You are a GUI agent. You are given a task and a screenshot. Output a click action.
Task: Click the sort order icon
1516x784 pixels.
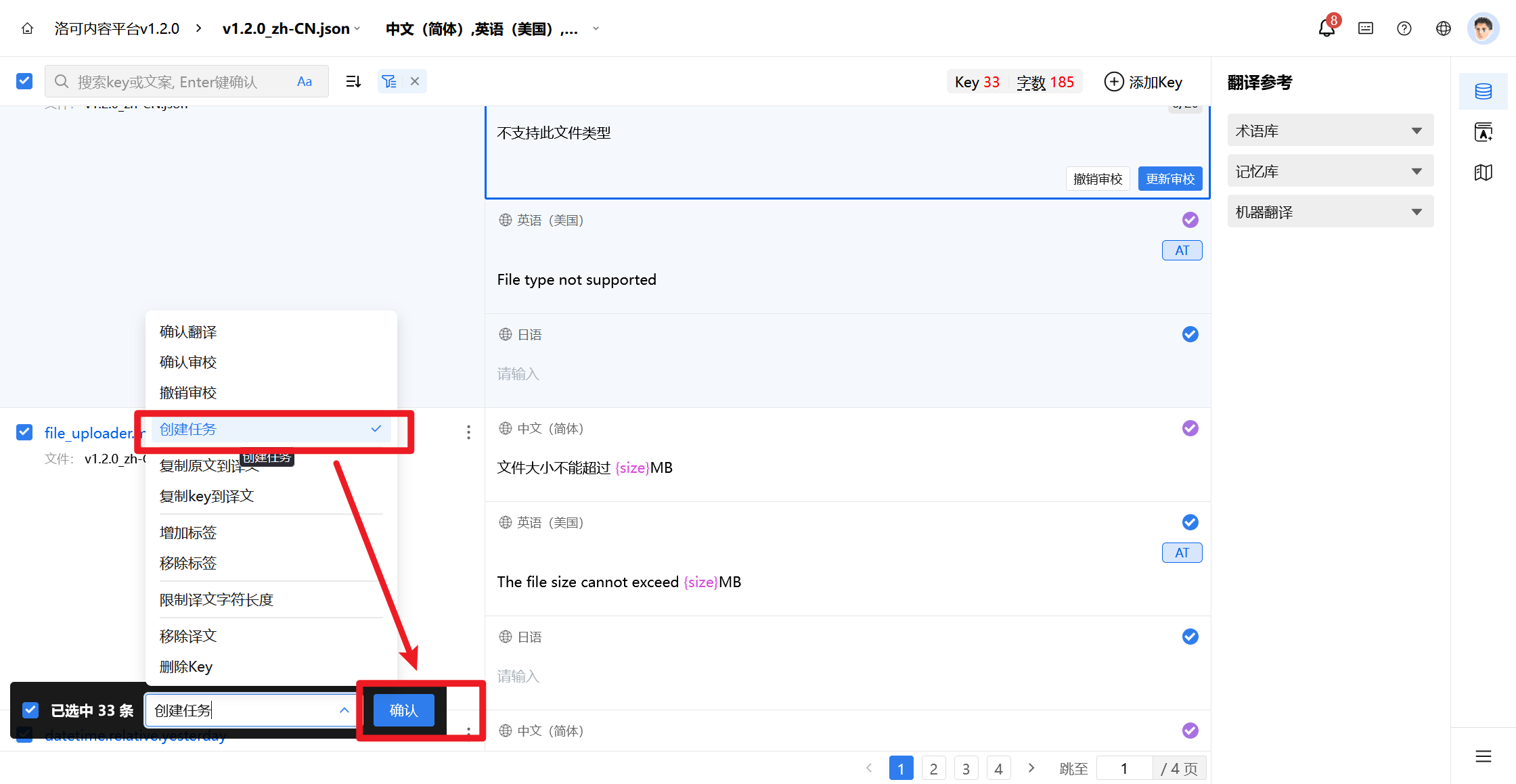click(x=353, y=82)
